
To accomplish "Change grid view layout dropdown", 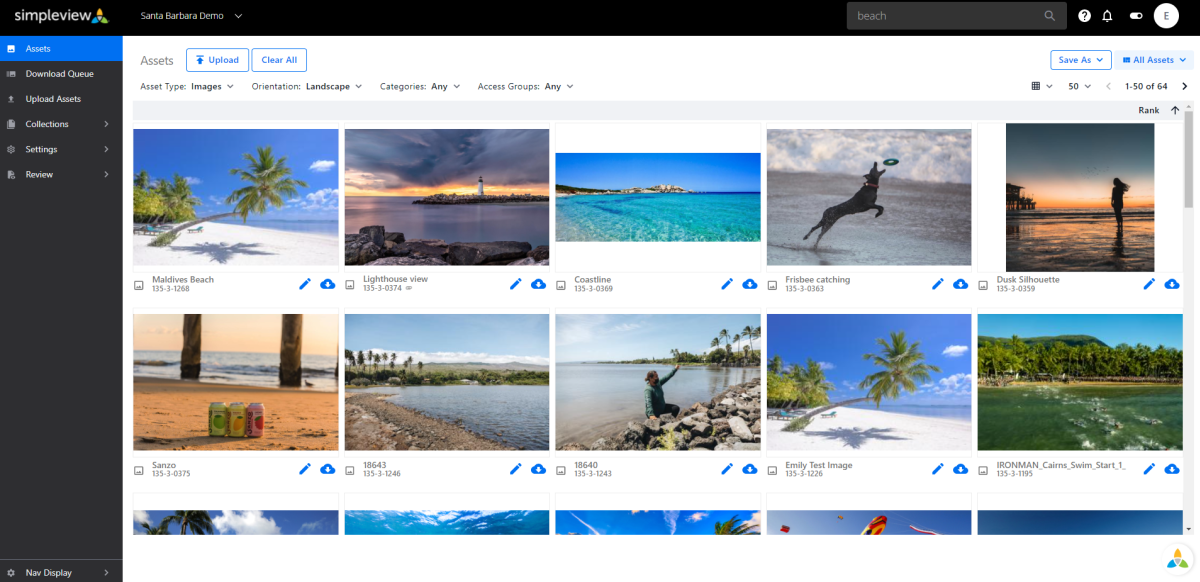I will point(1042,87).
